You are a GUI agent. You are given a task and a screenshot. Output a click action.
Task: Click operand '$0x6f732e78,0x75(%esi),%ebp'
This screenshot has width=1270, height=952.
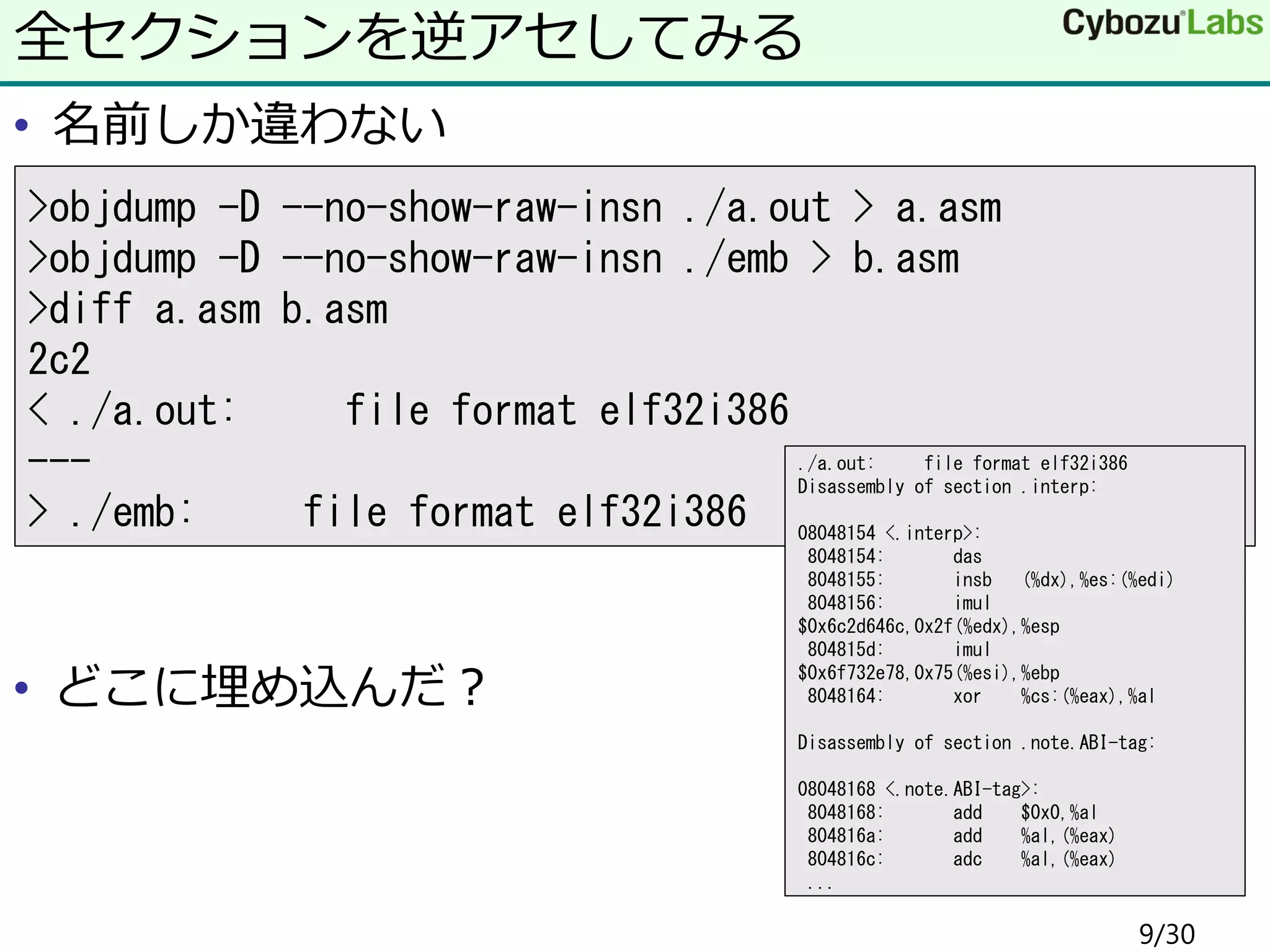tap(928, 673)
